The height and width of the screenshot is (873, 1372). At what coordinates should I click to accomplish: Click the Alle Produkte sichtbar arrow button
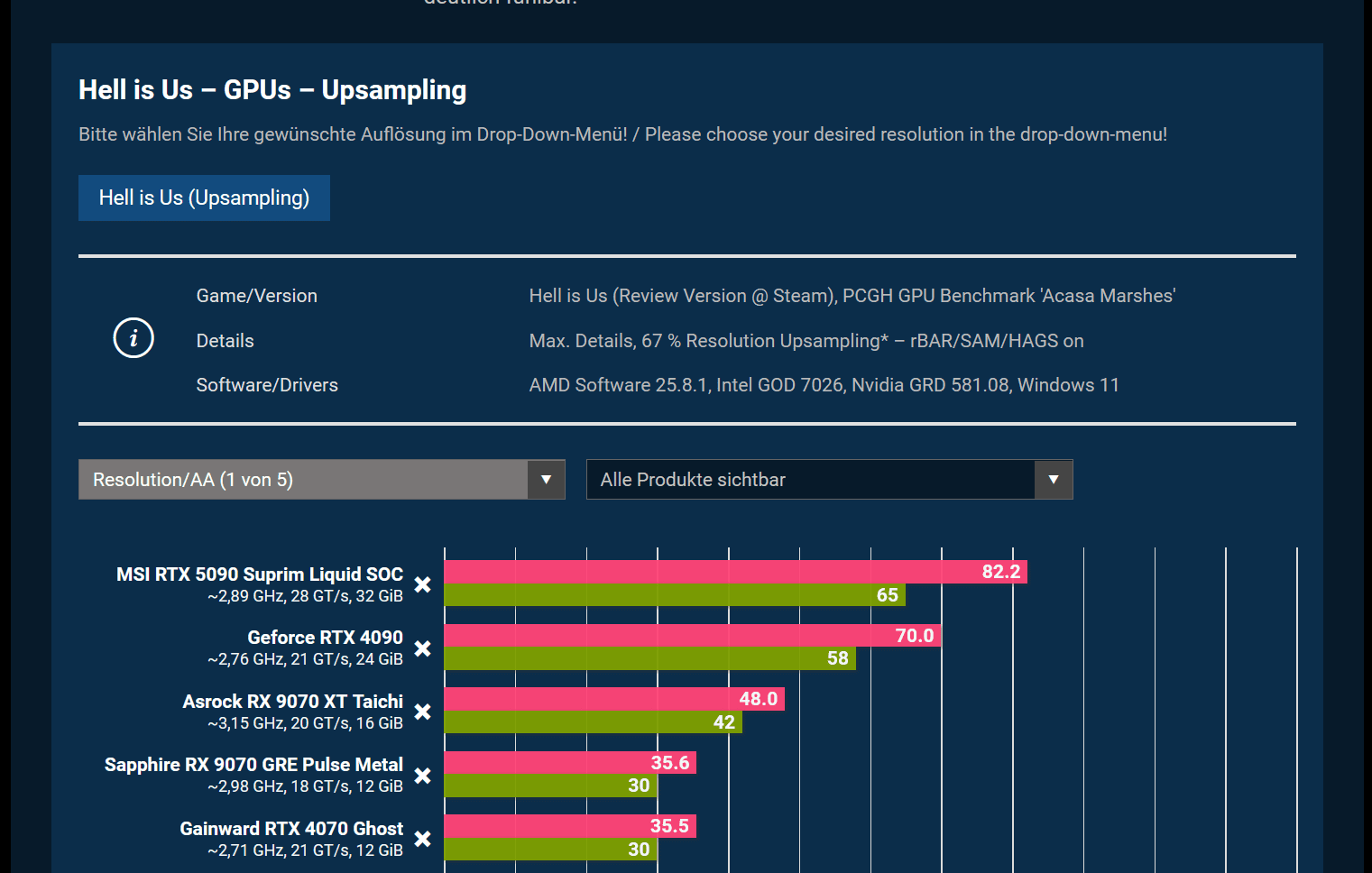click(x=1054, y=480)
